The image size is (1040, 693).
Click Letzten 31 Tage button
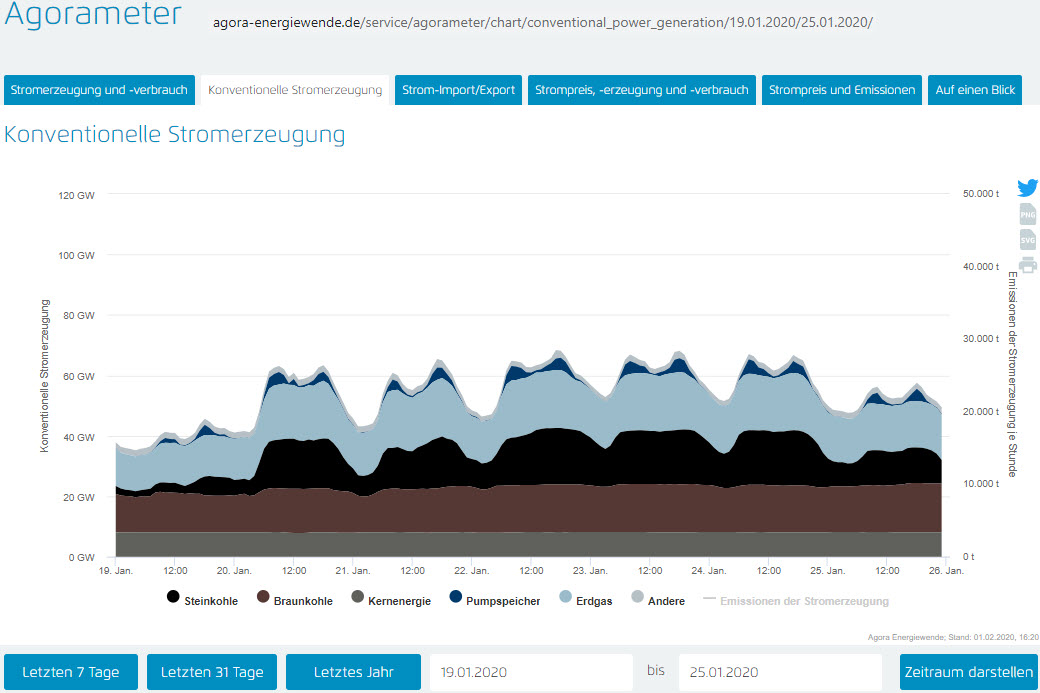pyautogui.click(x=212, y=672)
